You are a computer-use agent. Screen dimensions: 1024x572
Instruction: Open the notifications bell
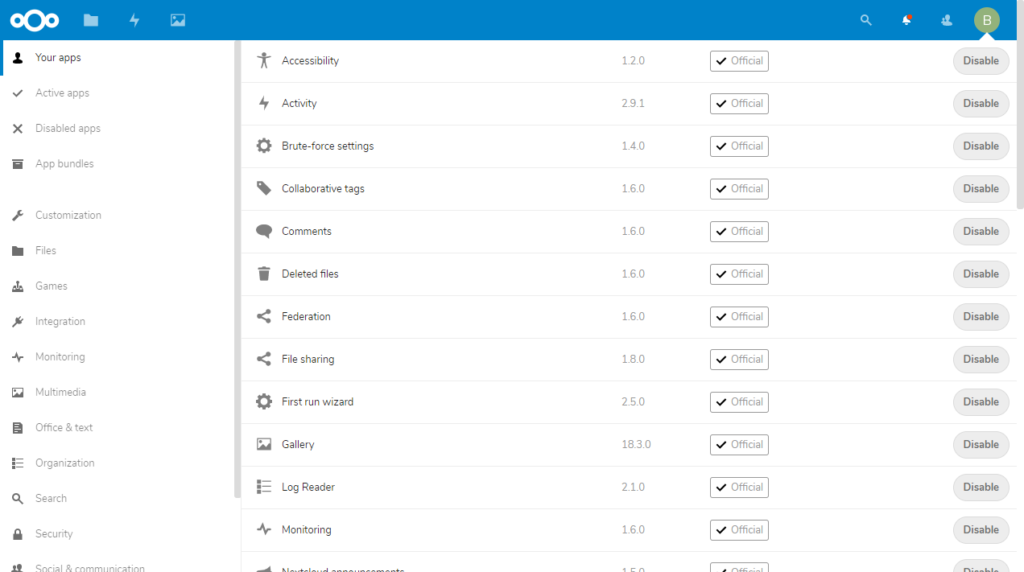coord(906,20)
